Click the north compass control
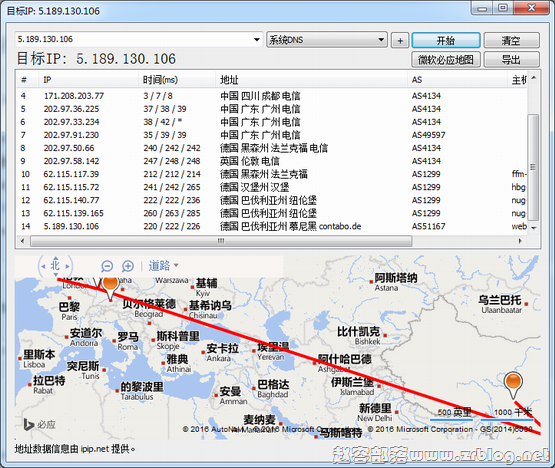555x468 pixels. coord(55,265)
